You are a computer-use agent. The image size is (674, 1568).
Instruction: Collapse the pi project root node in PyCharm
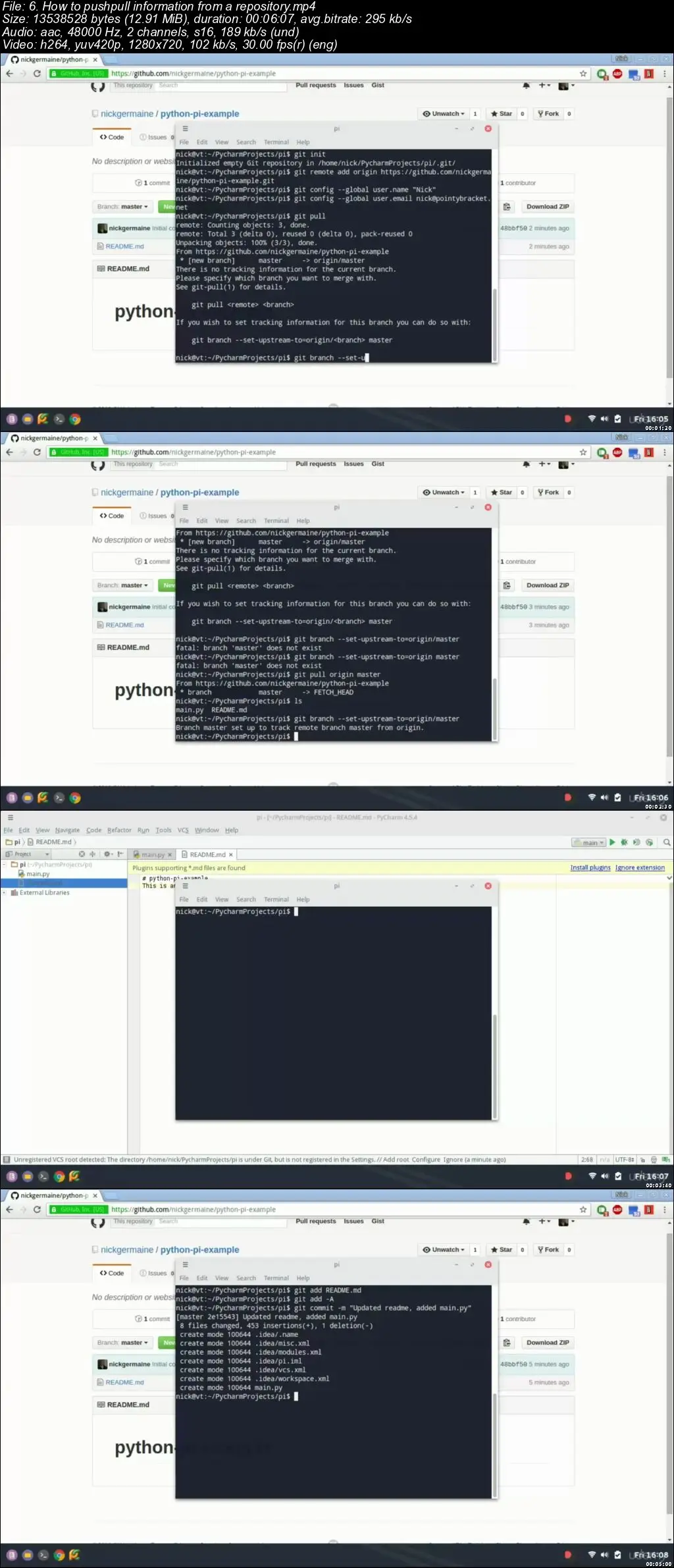tap(5, 865)
